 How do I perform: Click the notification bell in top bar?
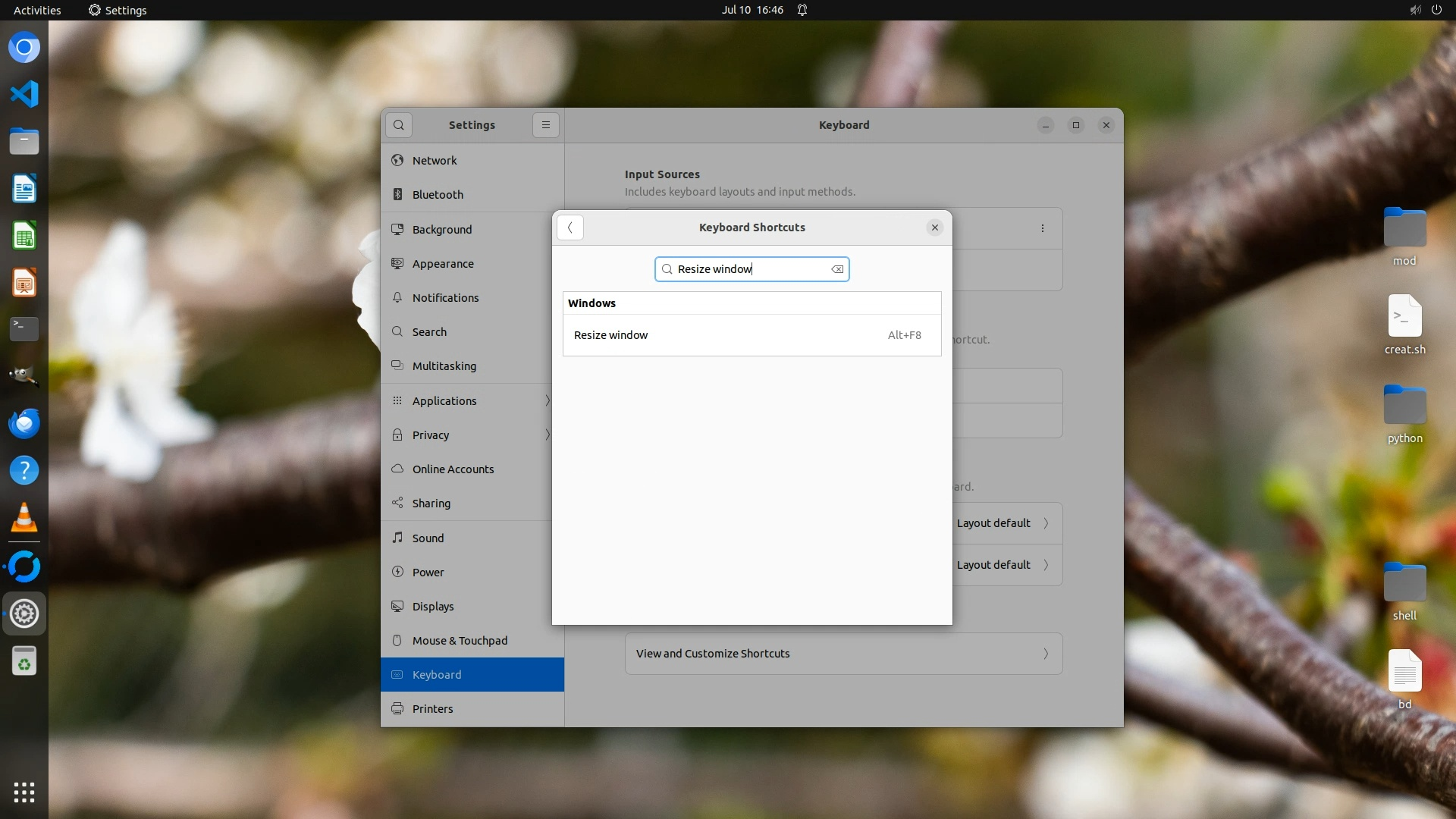click(802, 10)
